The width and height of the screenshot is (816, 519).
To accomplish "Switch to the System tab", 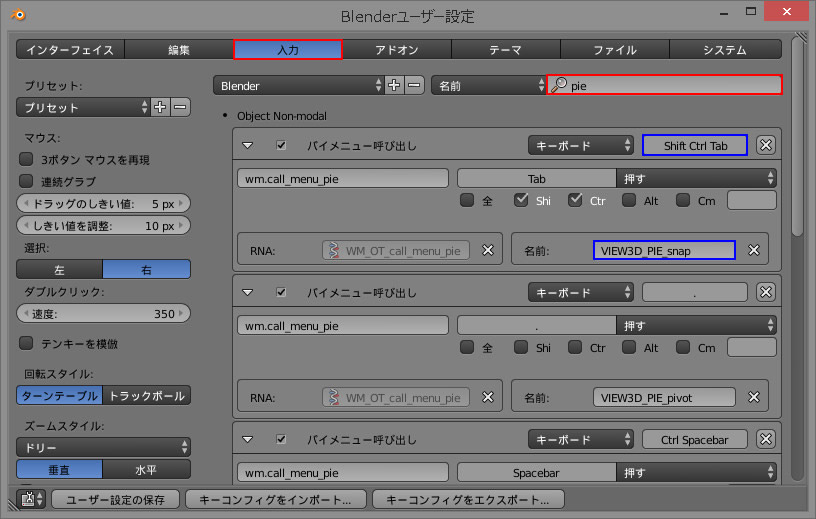I will (725, 49).
